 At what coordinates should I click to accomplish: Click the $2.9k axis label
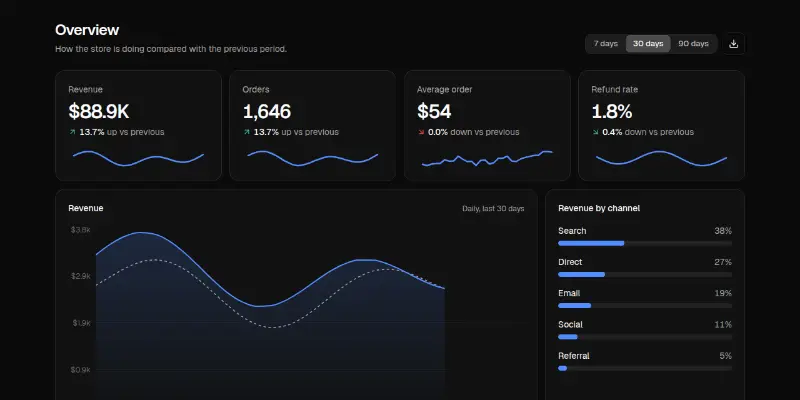(x=81, y=276)
